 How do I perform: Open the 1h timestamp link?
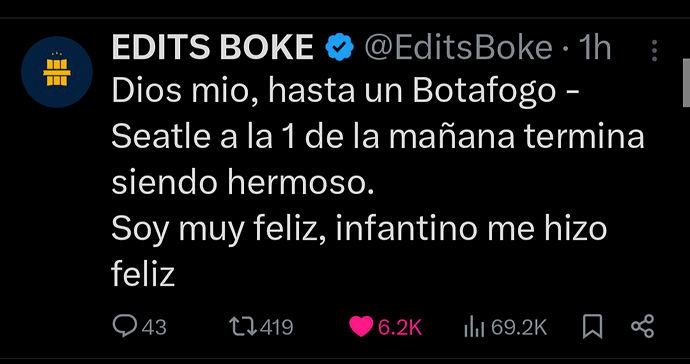[x=595, y=47]
